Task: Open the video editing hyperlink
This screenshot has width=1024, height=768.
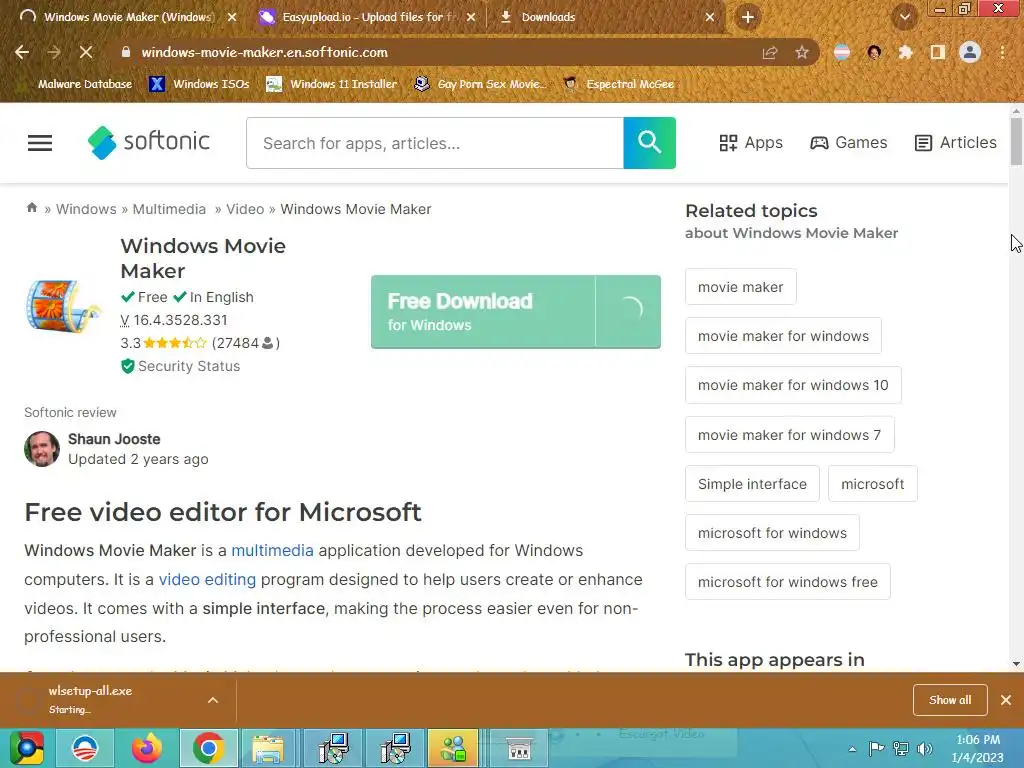Action: click(207, 579)
